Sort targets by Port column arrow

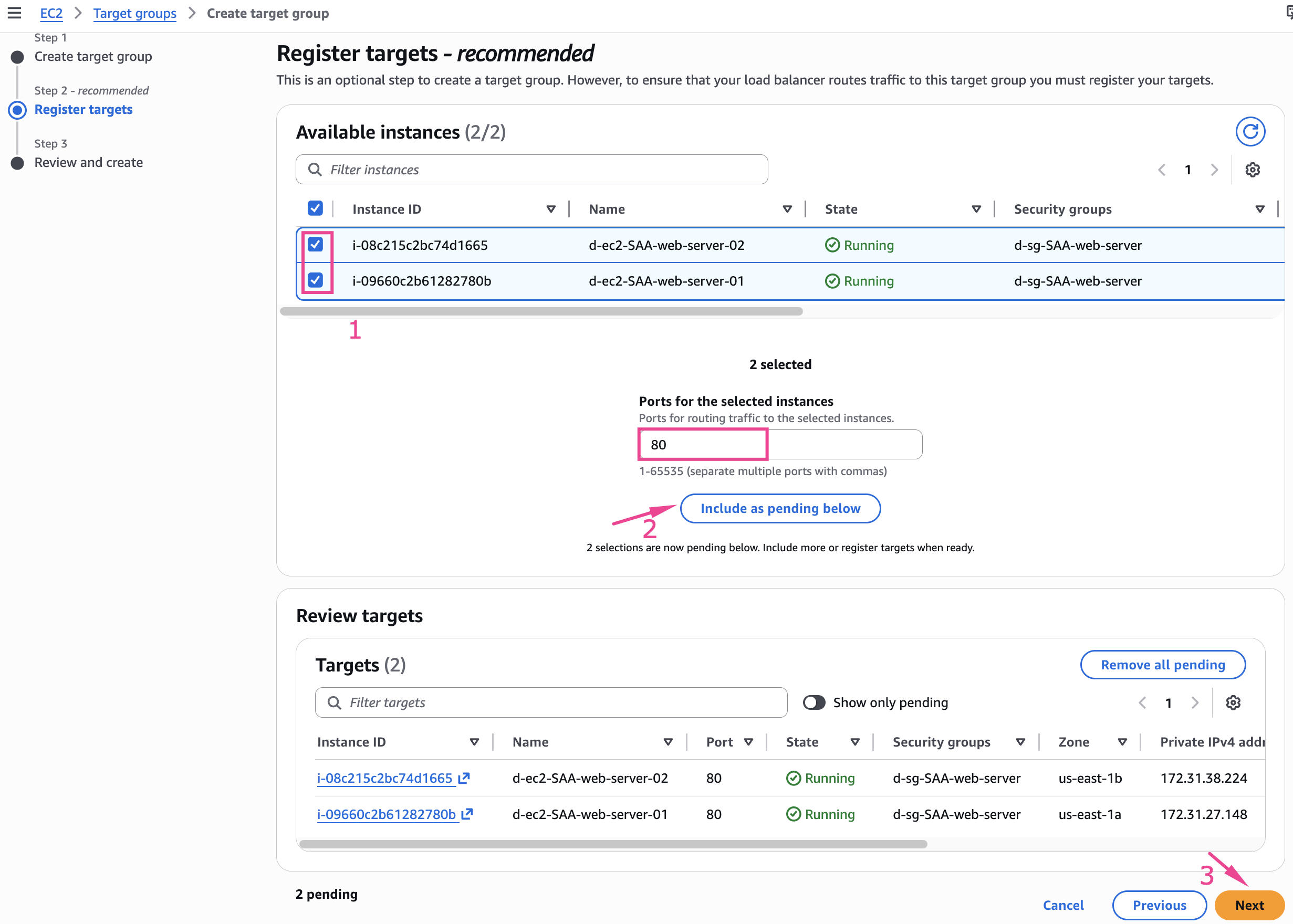[x=748, y=742]
